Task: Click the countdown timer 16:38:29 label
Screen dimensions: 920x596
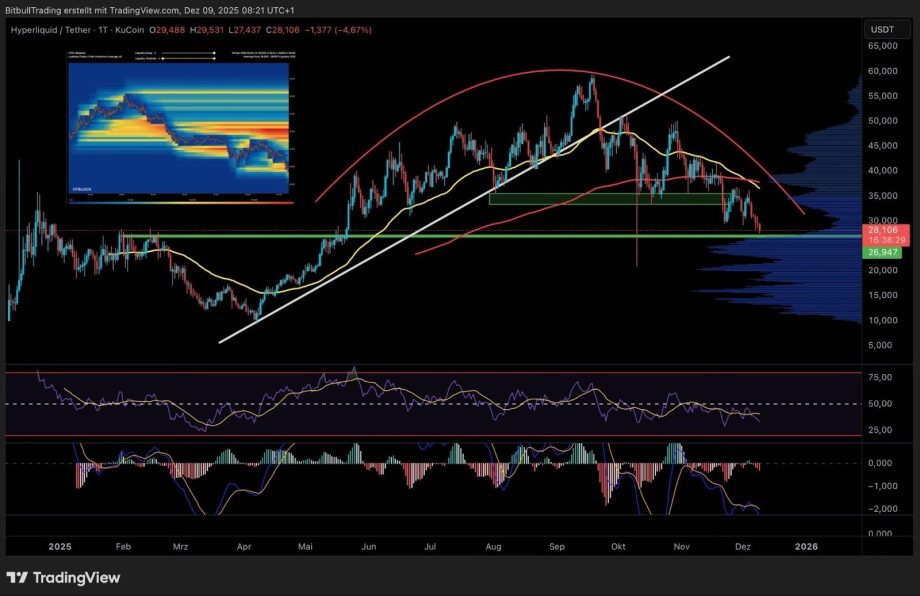Action: pyautogui.click(x=881, y=240)
